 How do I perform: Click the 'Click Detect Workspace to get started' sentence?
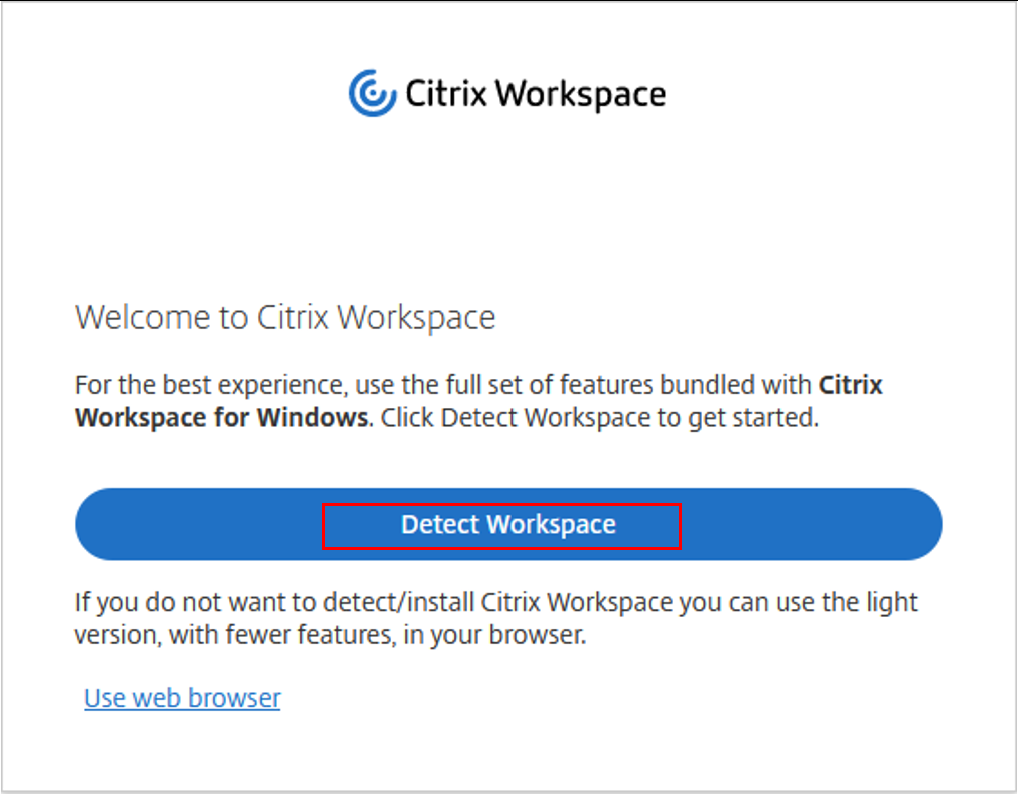[596, 417]
